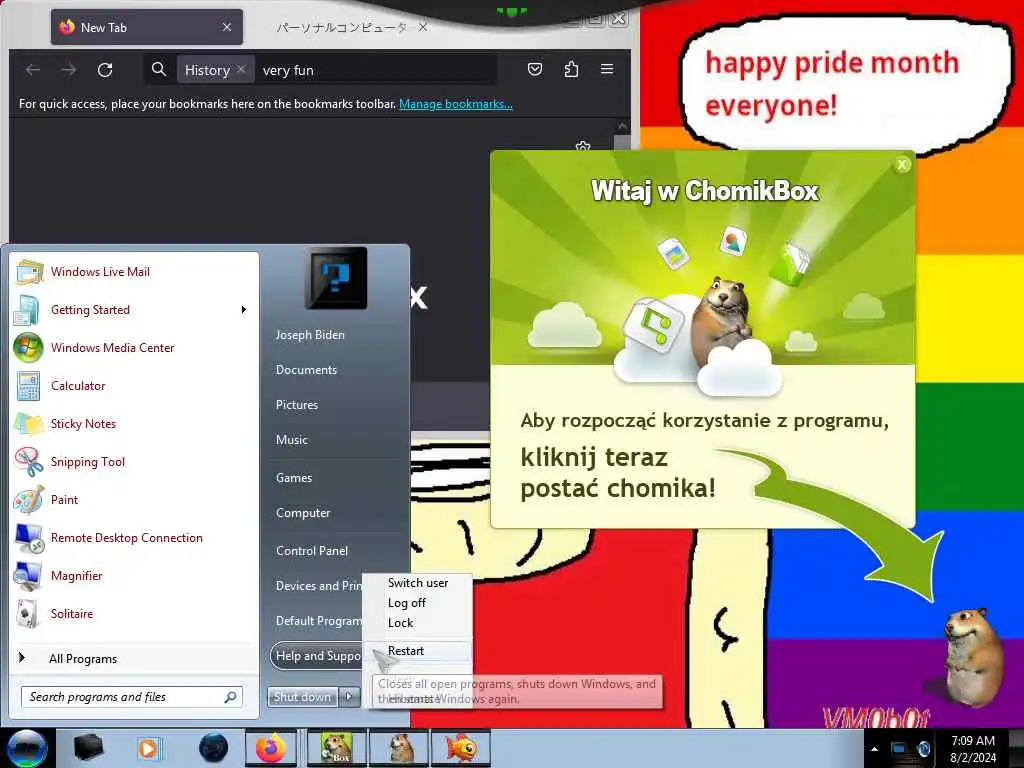This screenshot has height=768, width=1024.
Task: Switch to Firefox in the taskbar
Action: (271, 748)
